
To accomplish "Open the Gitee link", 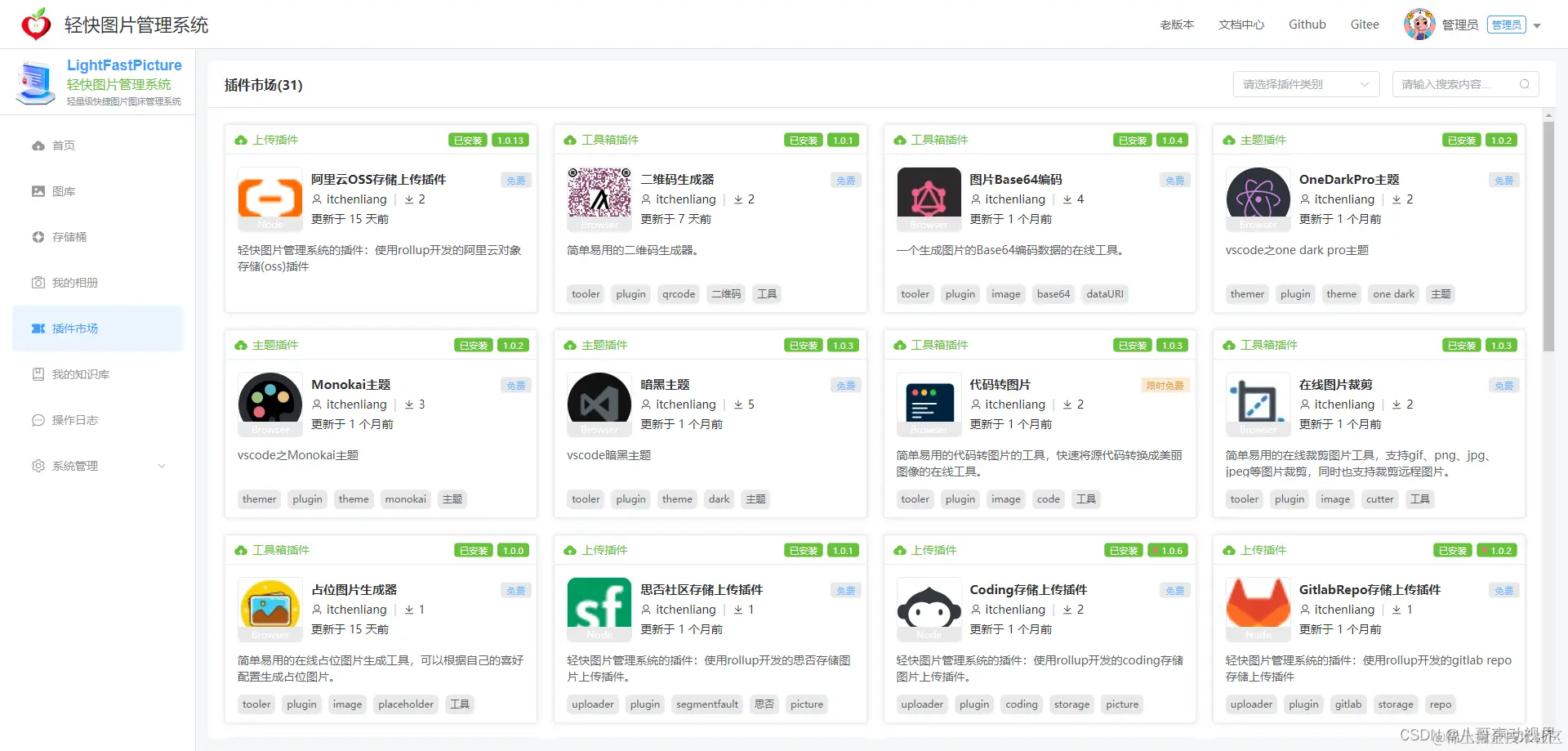I will [1364, 24].
